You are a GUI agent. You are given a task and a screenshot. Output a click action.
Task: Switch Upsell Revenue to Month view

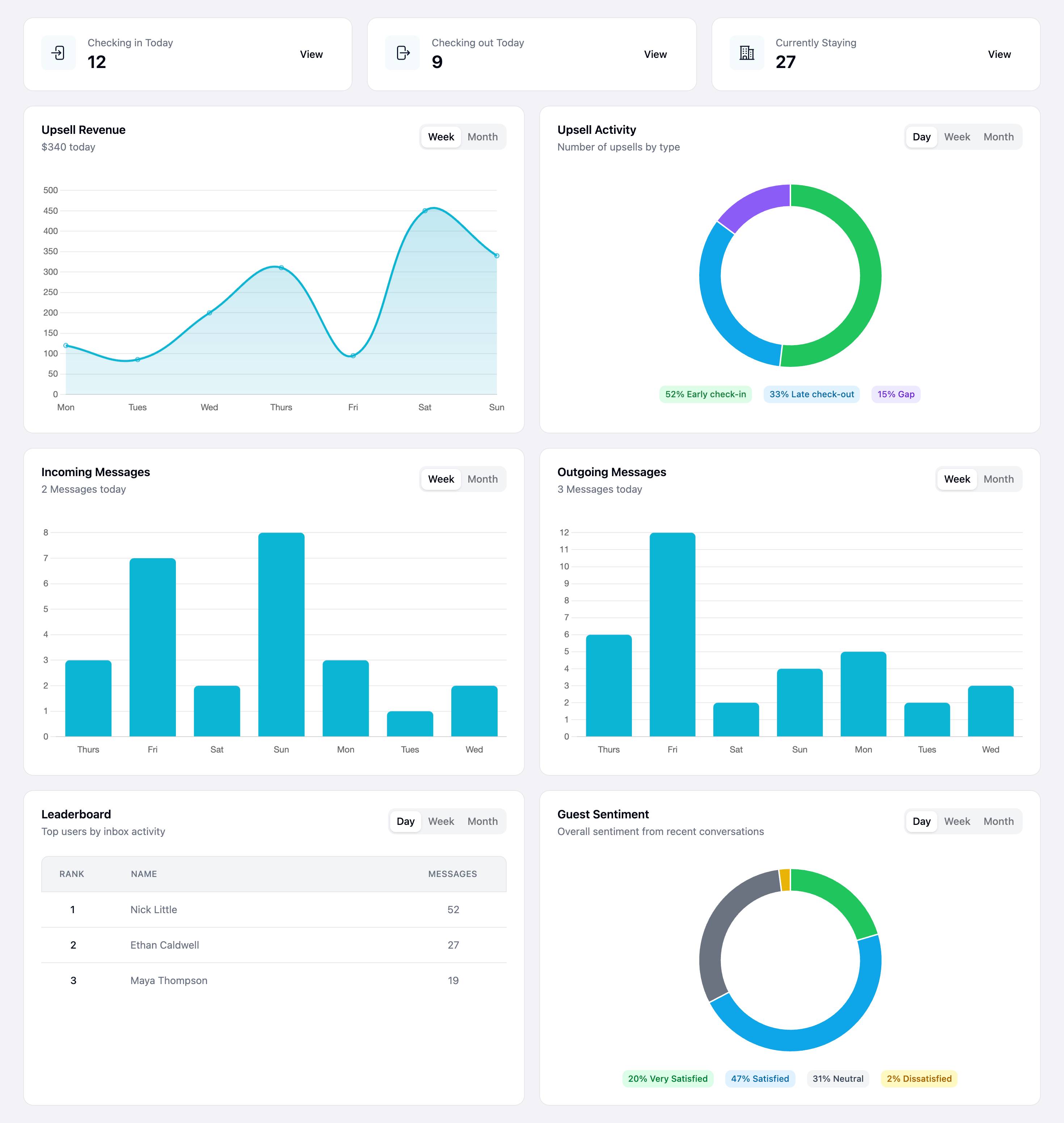pyautogui.click(x=483, y=136)
